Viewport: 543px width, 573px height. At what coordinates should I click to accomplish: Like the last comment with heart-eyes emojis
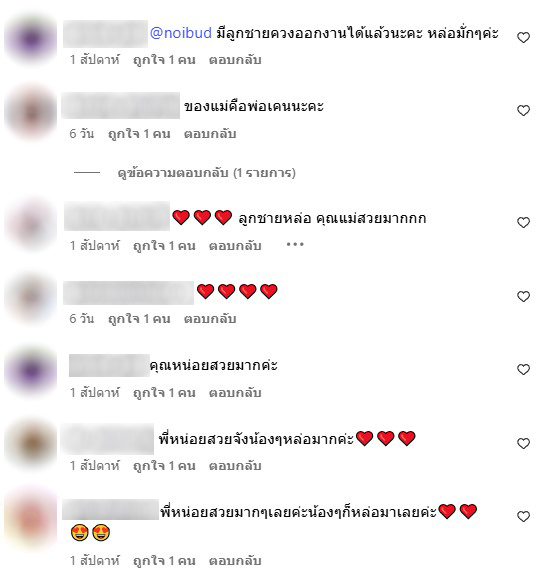[523, 516]
